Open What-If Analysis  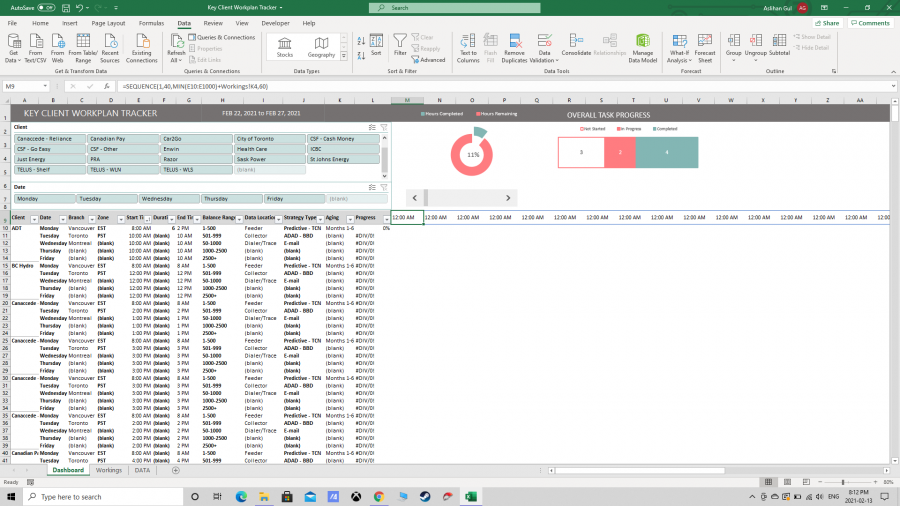(680, 48)
